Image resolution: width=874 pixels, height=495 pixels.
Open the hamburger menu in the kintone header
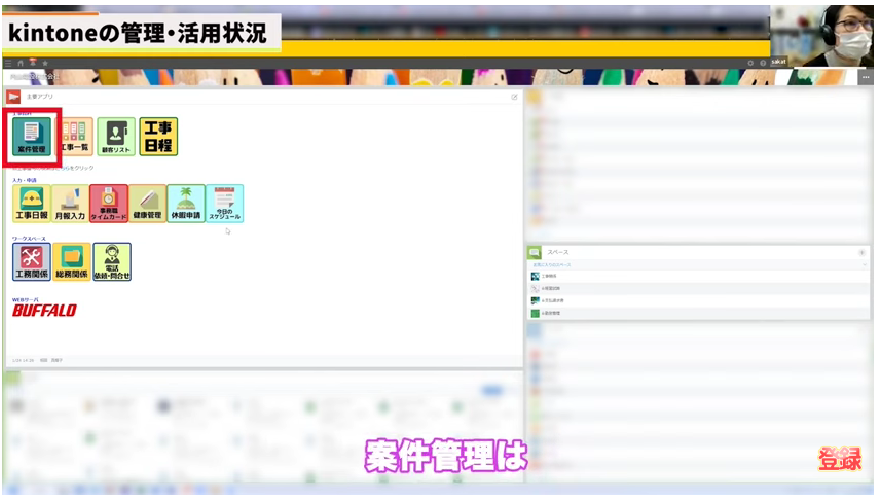tap(8, 64)
